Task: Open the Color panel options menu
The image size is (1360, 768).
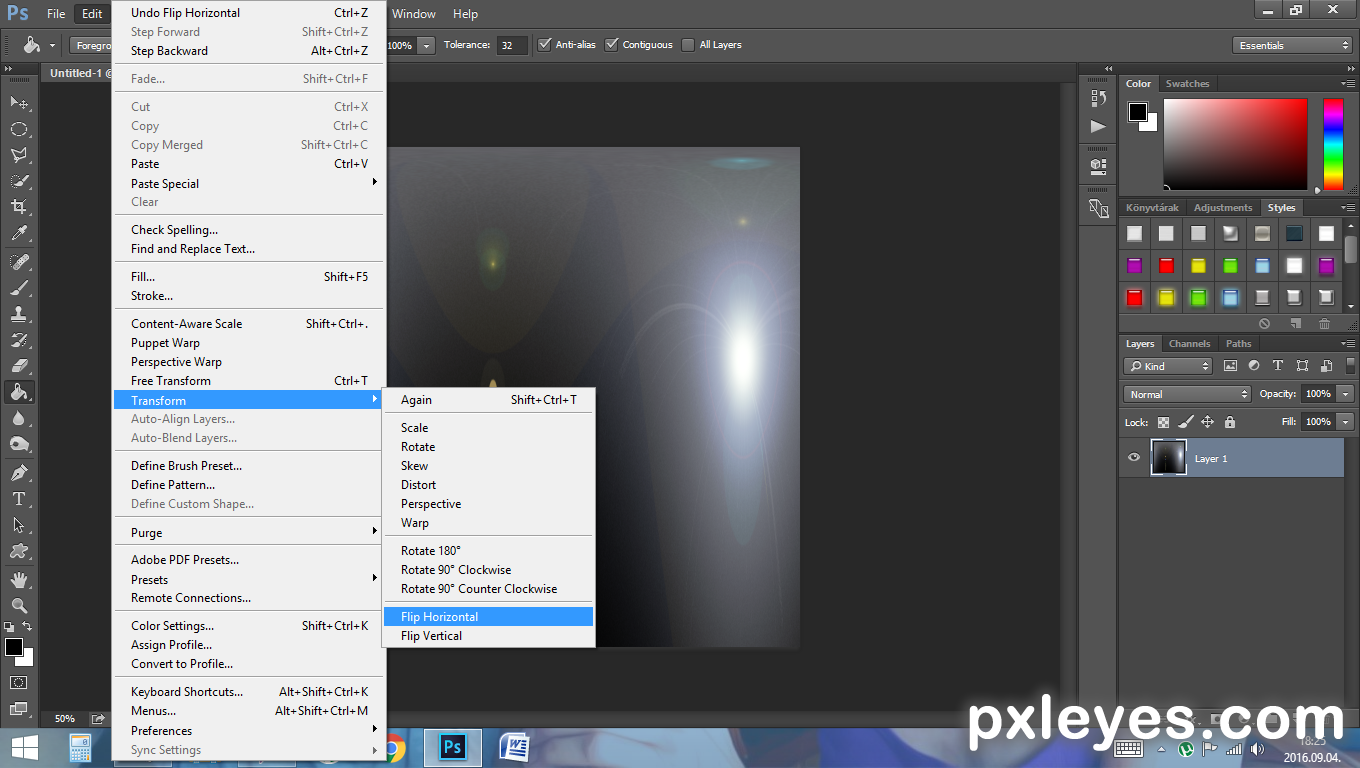Action: click(x=1346, y=83)
